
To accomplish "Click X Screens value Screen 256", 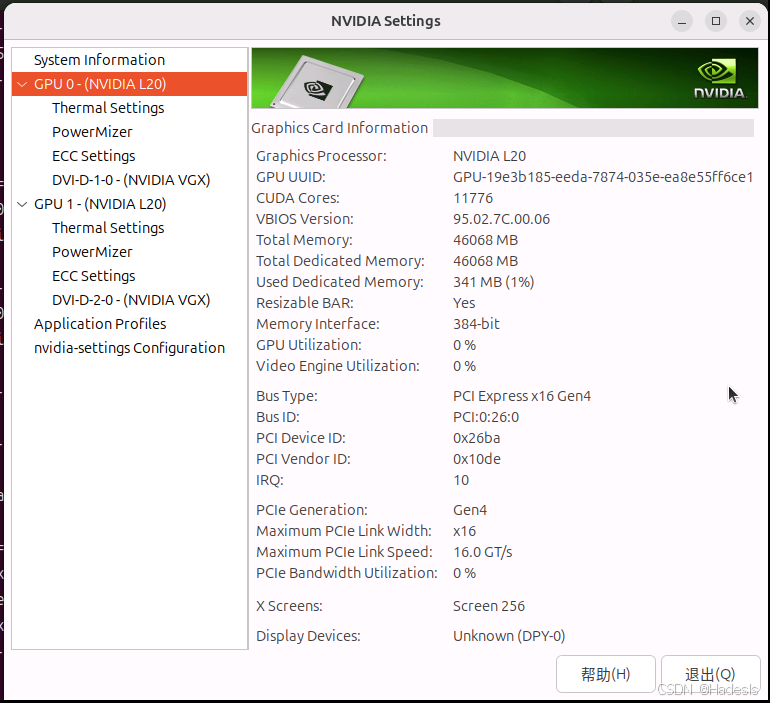I will click(489, 607).
